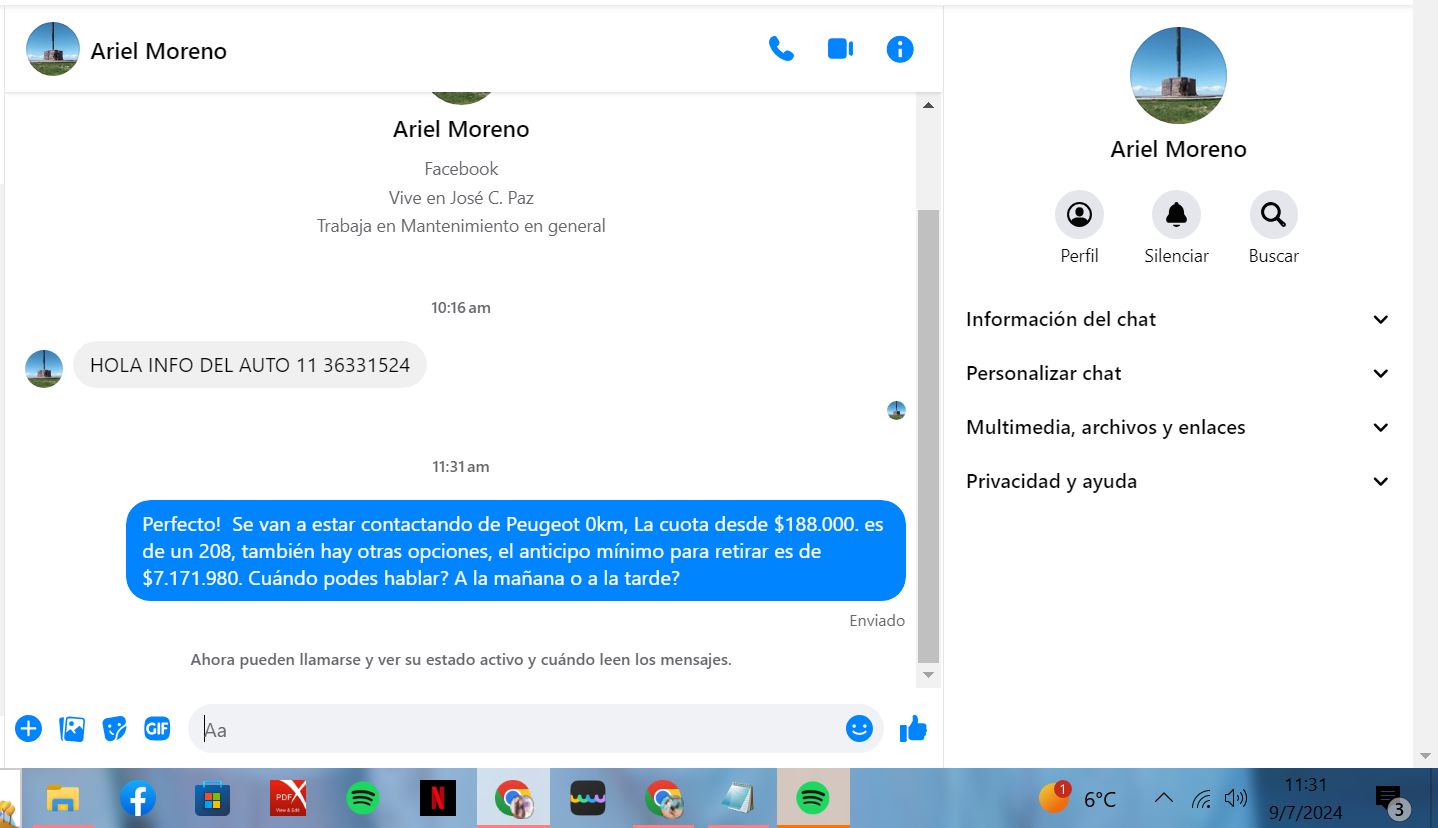Screen dimensions: 1438x828
Task: Open the volume control in system tray
Action: click(x=1236, y=798)
